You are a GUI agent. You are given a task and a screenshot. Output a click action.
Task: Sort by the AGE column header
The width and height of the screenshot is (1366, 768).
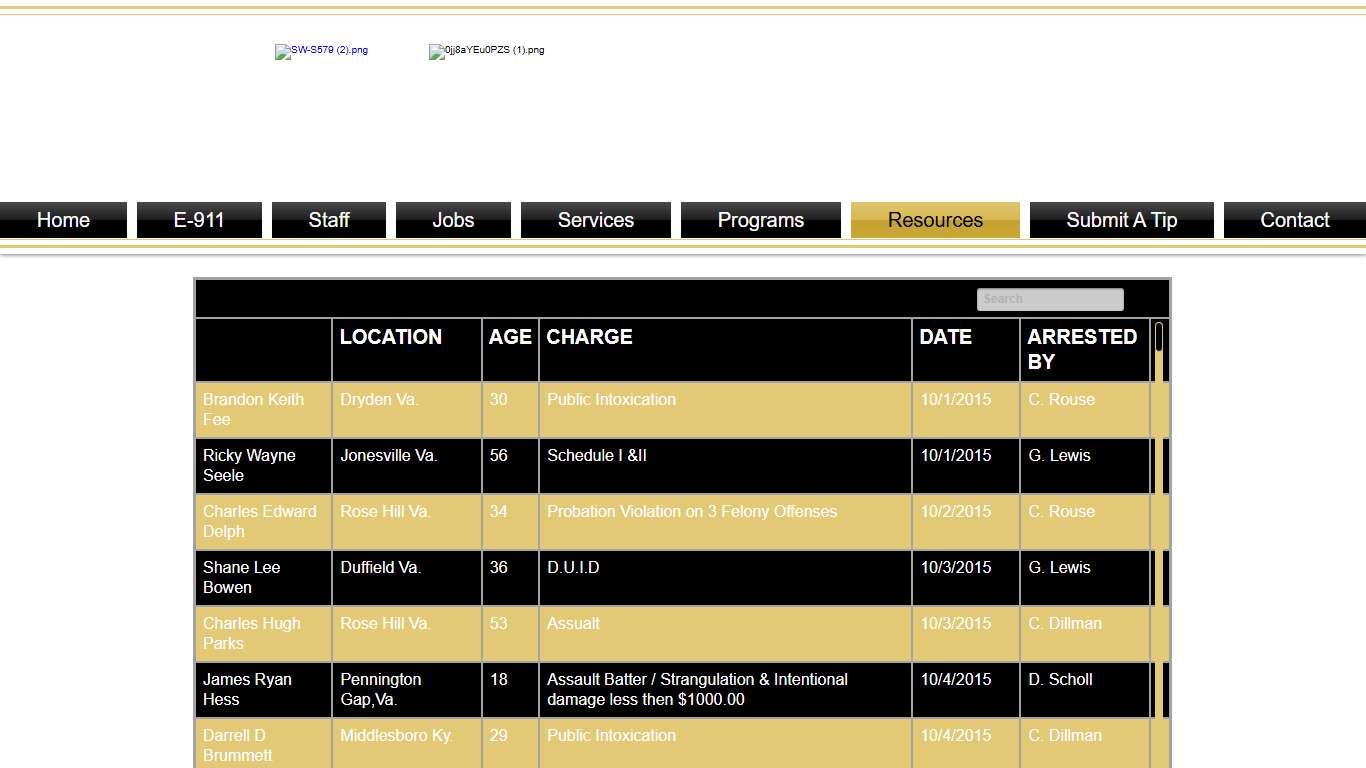(x=510, y=337)
